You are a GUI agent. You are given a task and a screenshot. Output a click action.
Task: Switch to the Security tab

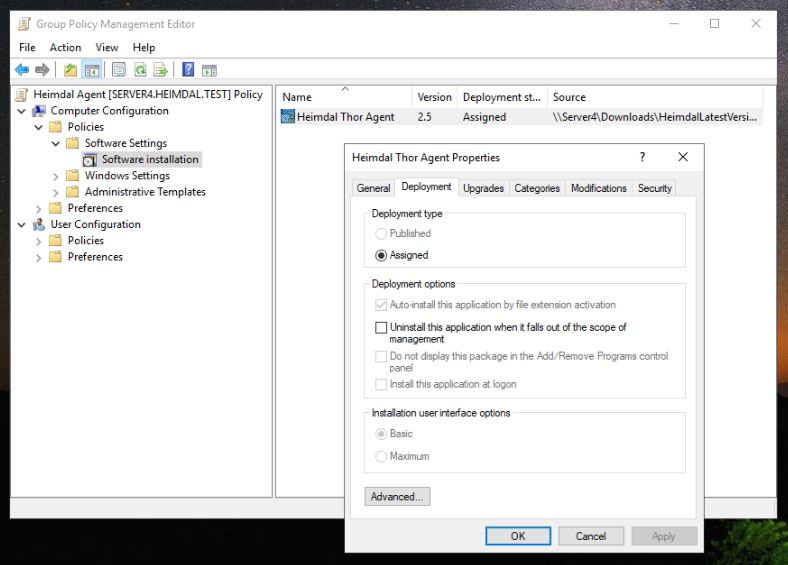click(654, 188)
